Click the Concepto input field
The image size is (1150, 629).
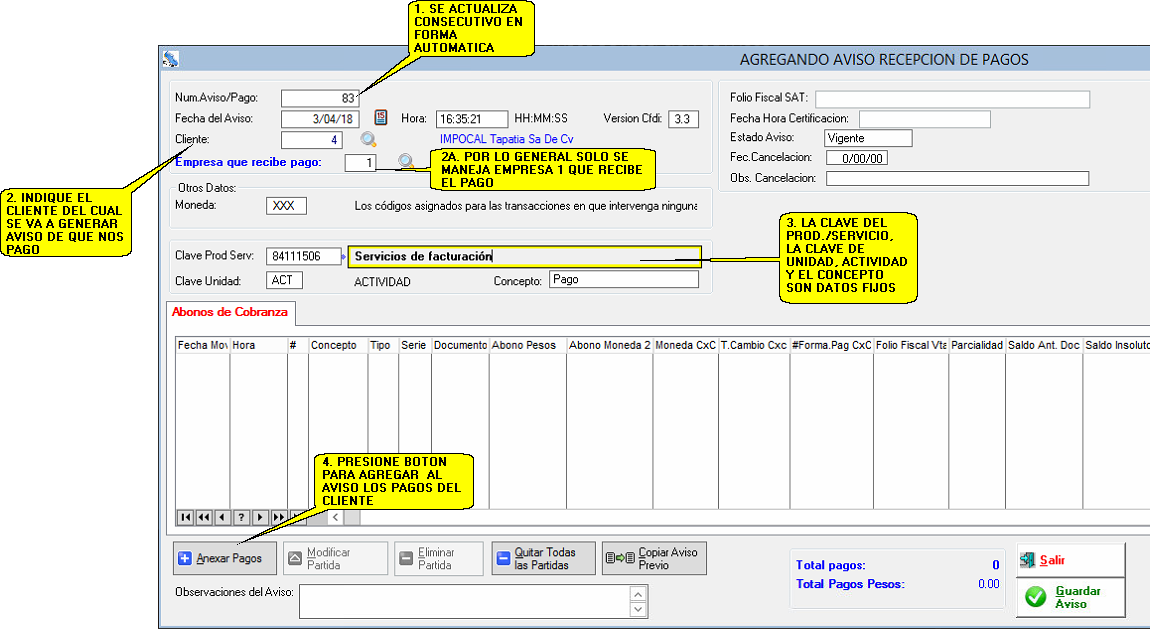tap(623, 280)
